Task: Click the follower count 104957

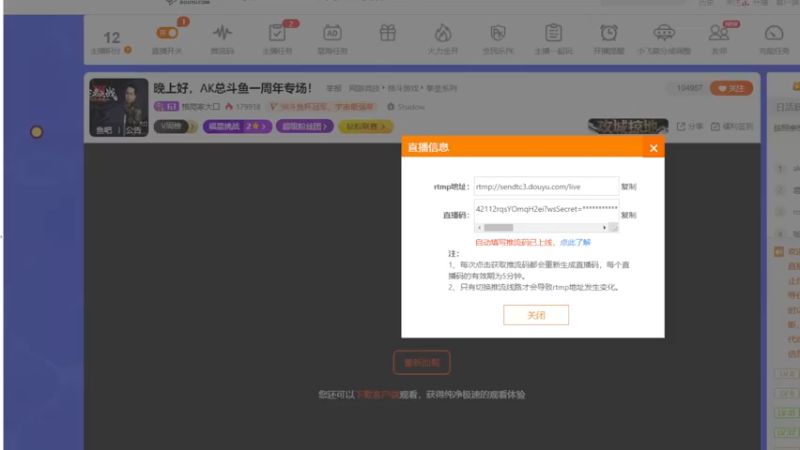Action: tap(689, 88)
